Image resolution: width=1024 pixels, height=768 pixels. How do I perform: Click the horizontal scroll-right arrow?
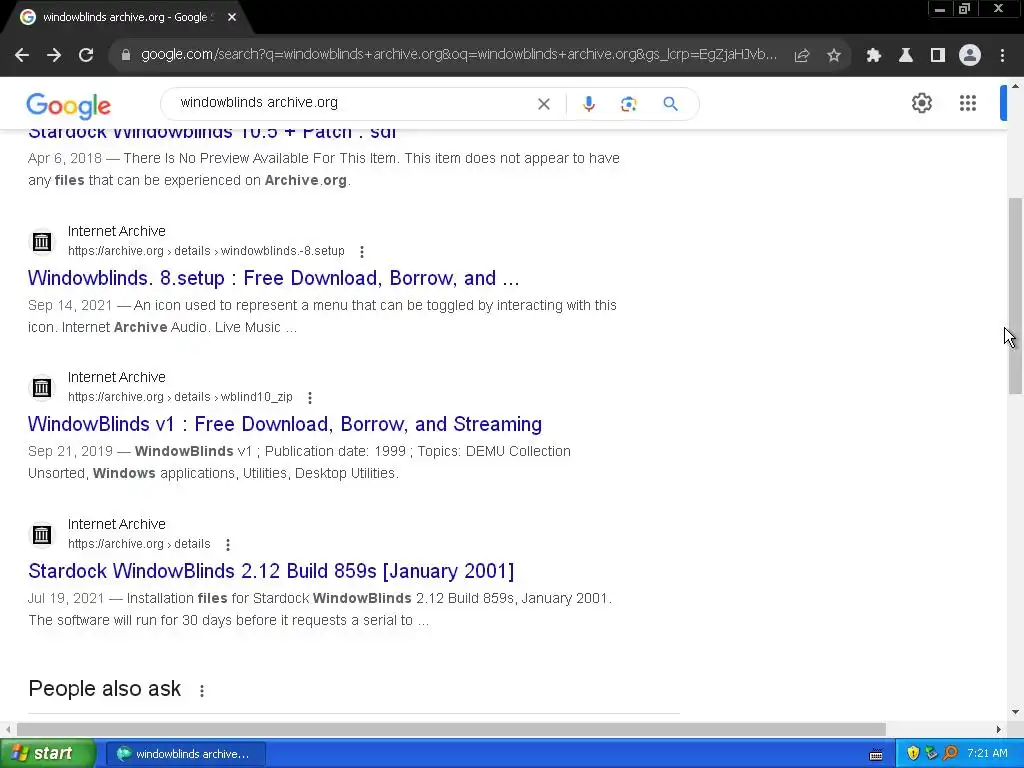tap(998, 729)
